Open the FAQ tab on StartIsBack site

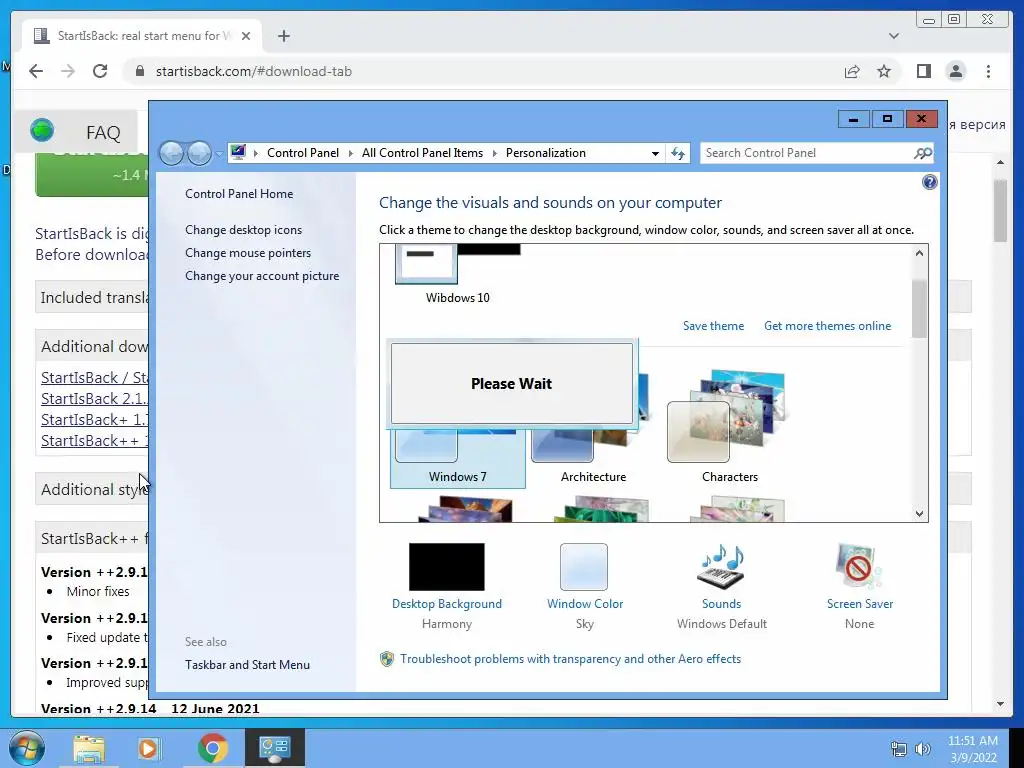click(103, 133)
